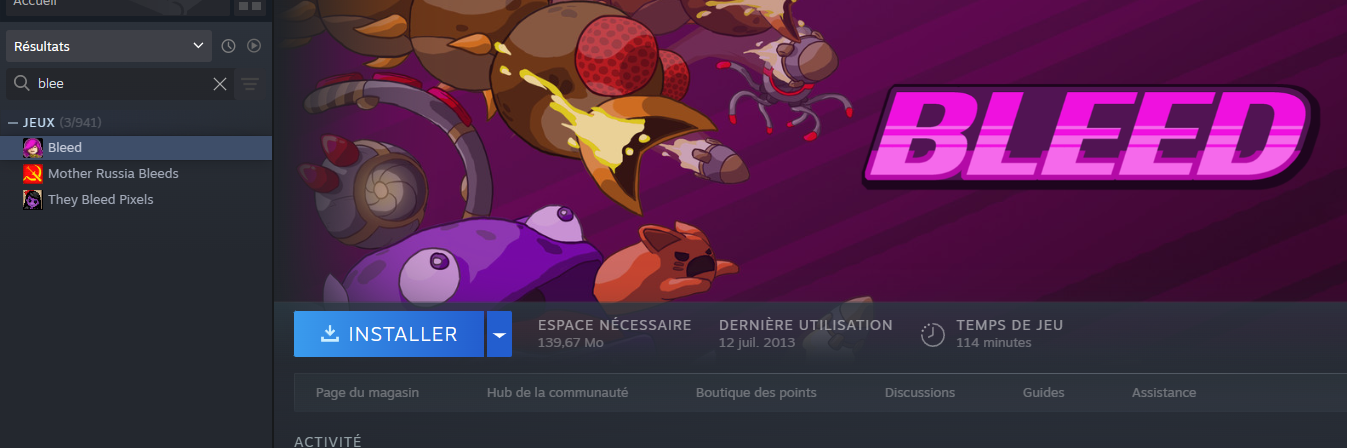
Task: Open the recent activity clock filter
Action: click(x=228, y=46)
